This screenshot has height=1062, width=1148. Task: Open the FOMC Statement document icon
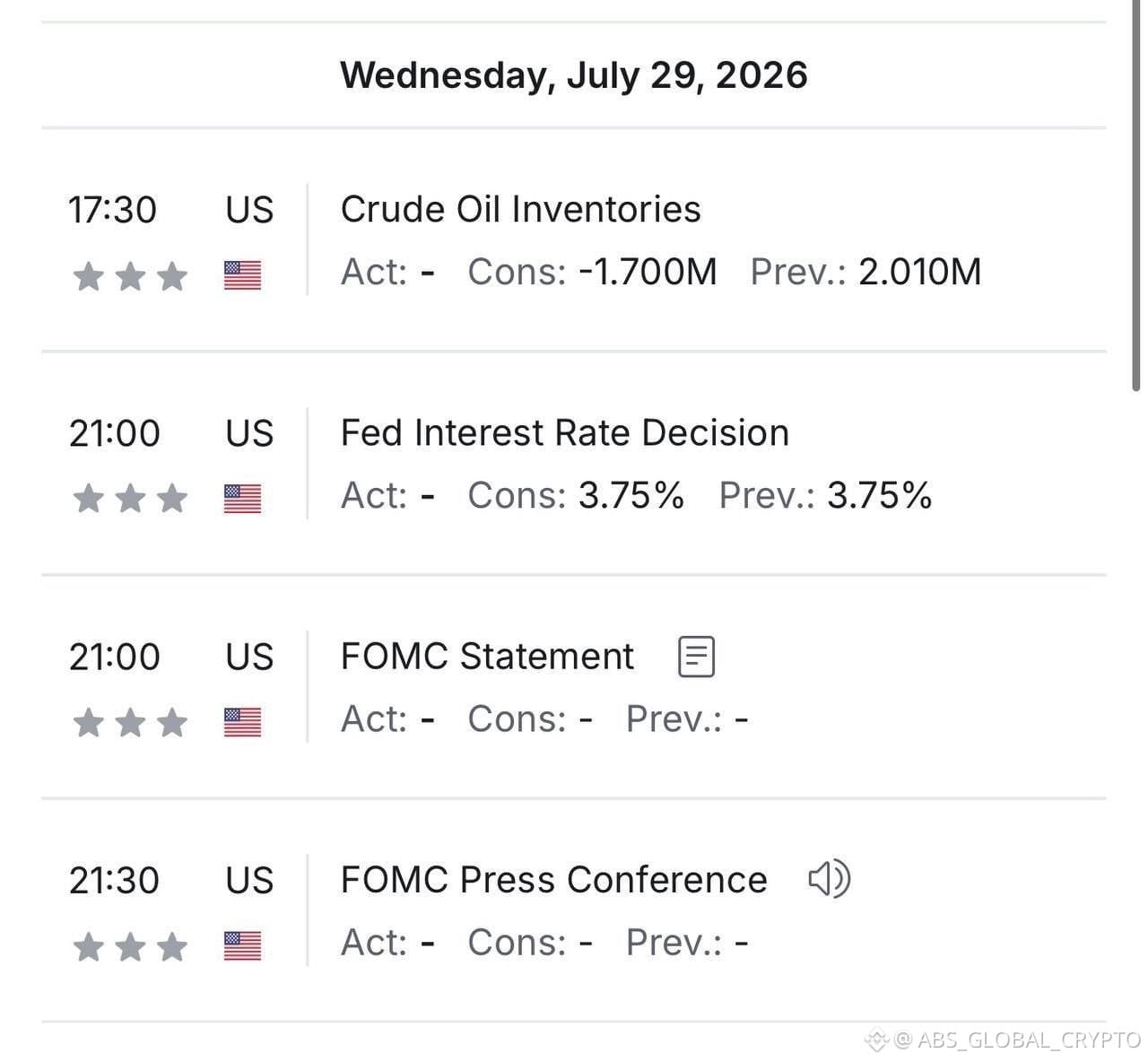click(696, 657)
